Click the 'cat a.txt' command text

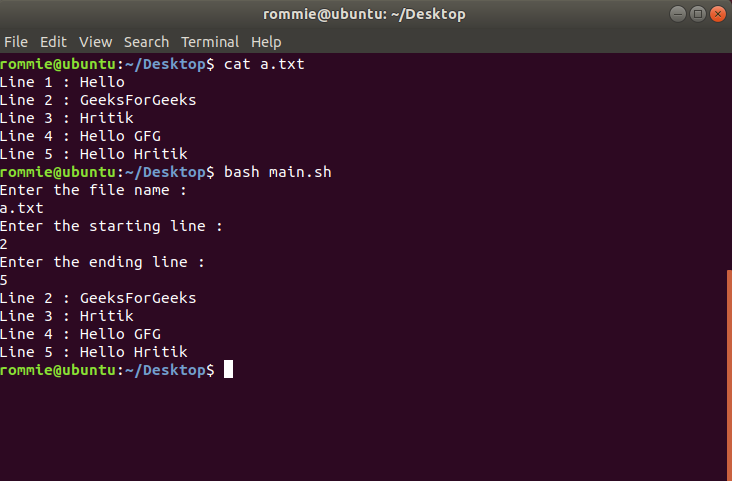[x=264, y=64]
